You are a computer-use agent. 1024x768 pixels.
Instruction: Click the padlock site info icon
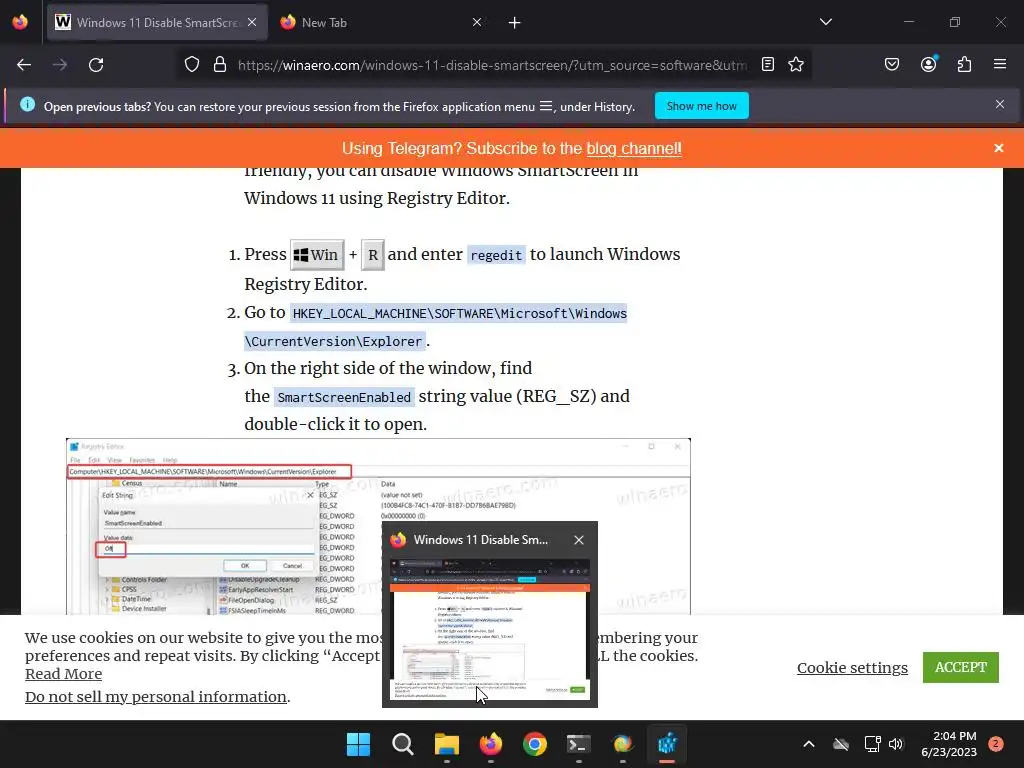[x=220, y=65]
